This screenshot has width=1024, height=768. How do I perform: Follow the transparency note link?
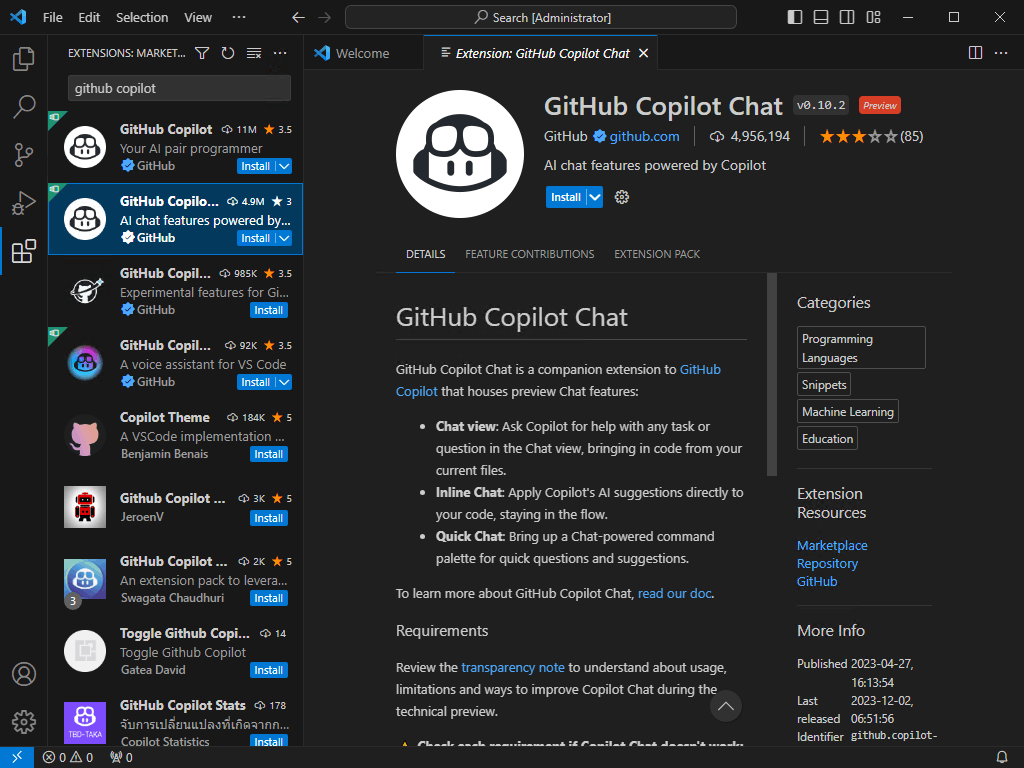coord(513,667)
